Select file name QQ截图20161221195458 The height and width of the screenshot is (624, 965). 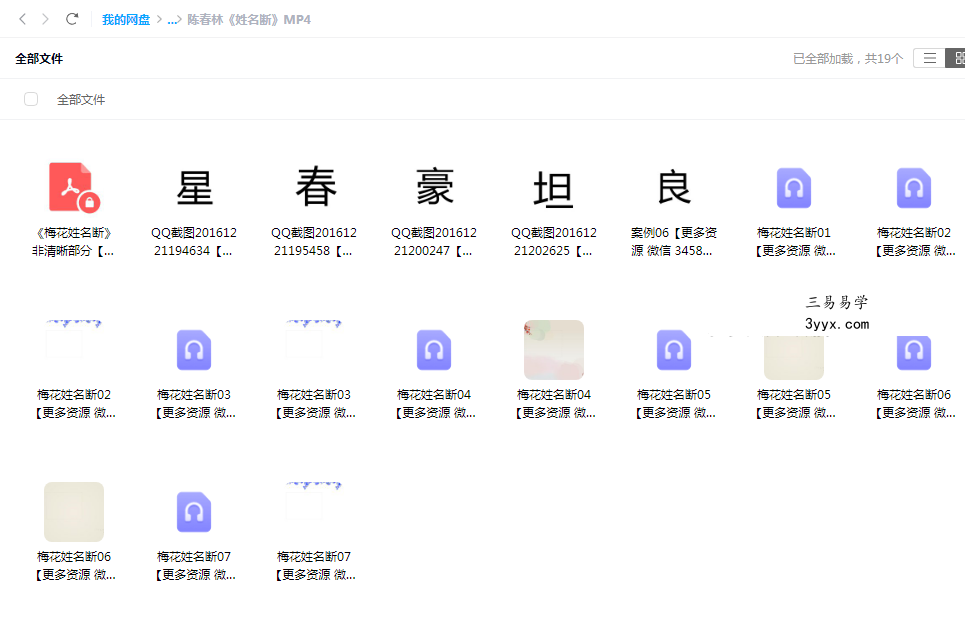[314, 242]
